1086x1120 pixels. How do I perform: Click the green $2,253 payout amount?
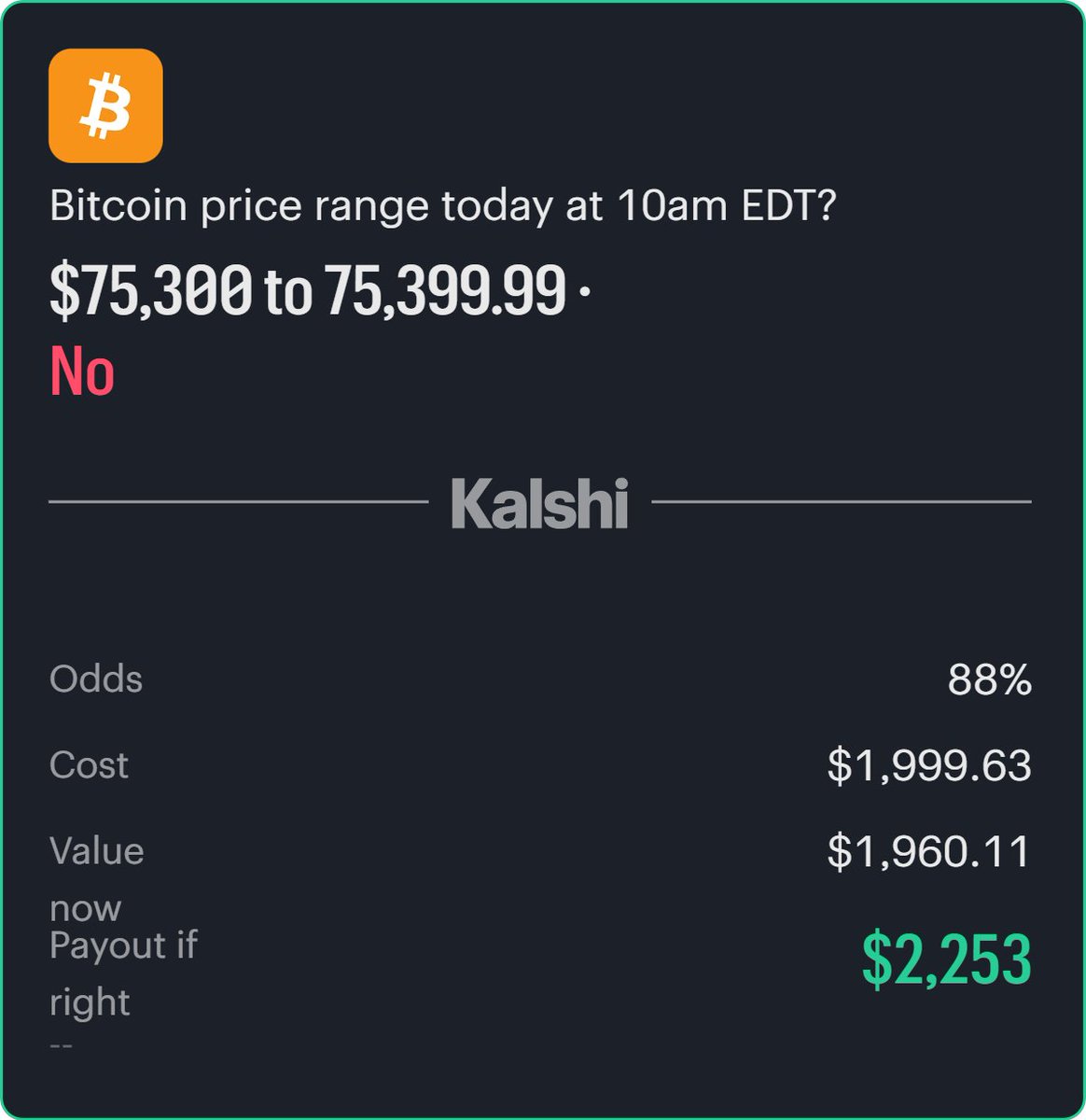(946, 959)
